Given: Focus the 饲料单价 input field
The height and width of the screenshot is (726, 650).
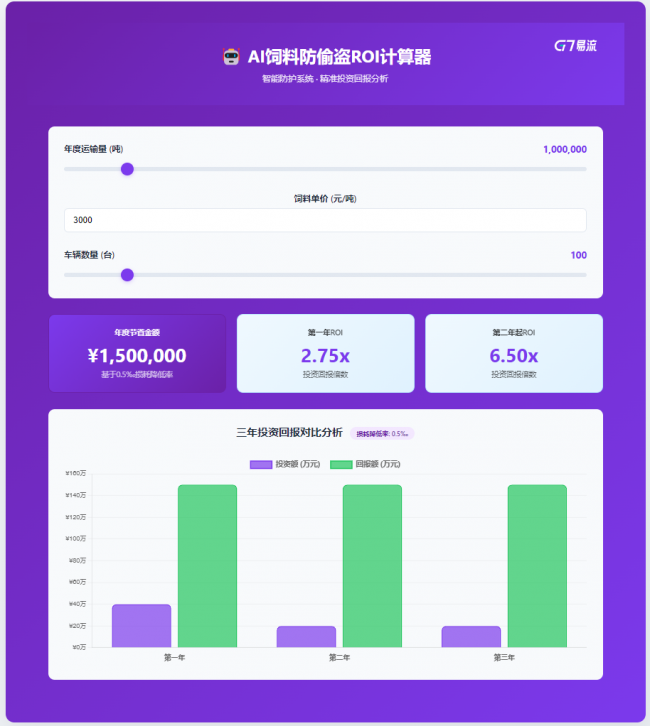Looking at the screenshot, I should (x=325, y=220).
